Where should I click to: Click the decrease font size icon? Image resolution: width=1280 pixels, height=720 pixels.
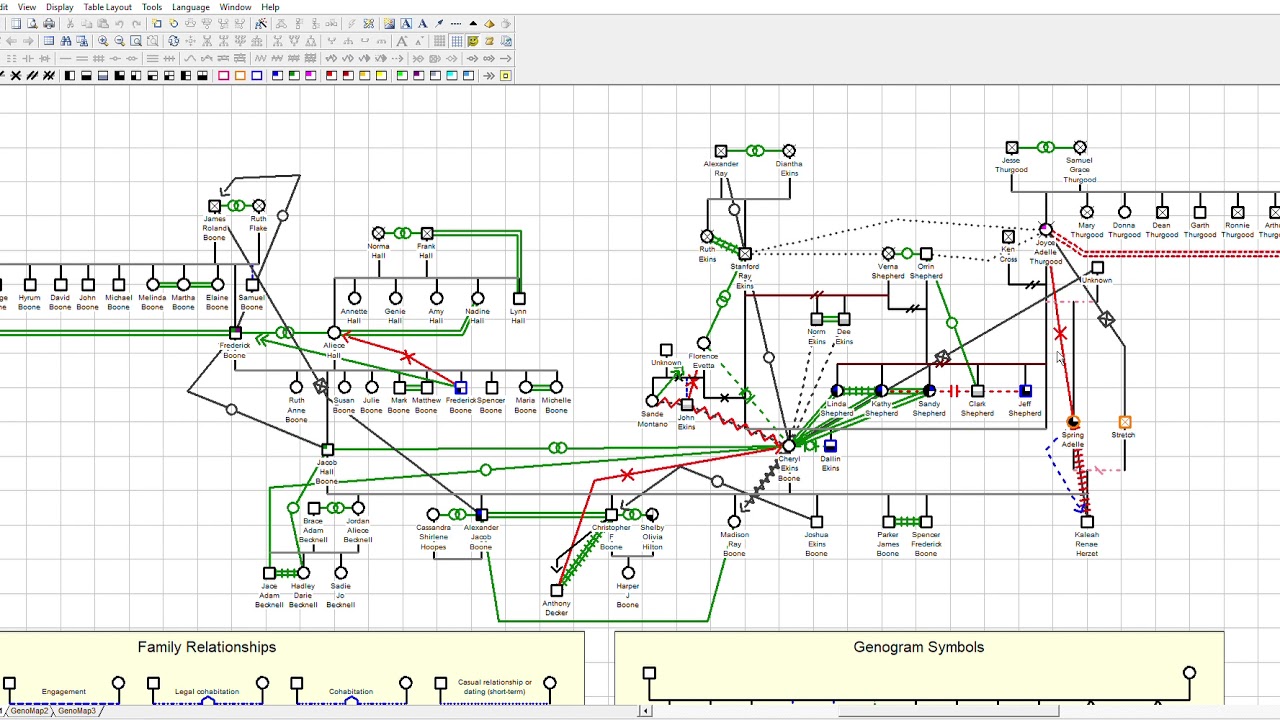[418, 41]
